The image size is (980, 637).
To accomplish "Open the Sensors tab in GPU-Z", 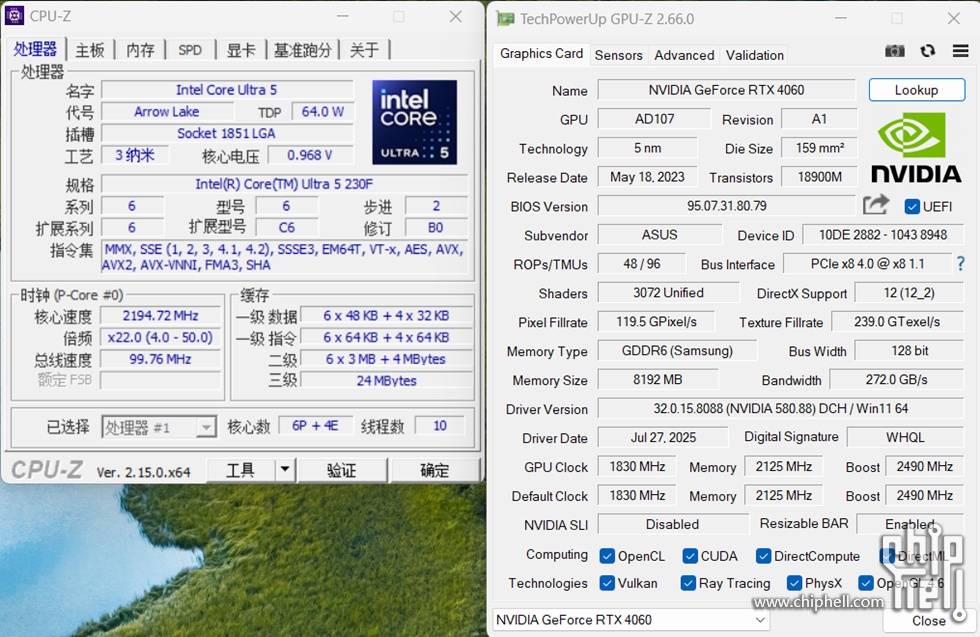I will pyautogui.click(x=618, y=55).
